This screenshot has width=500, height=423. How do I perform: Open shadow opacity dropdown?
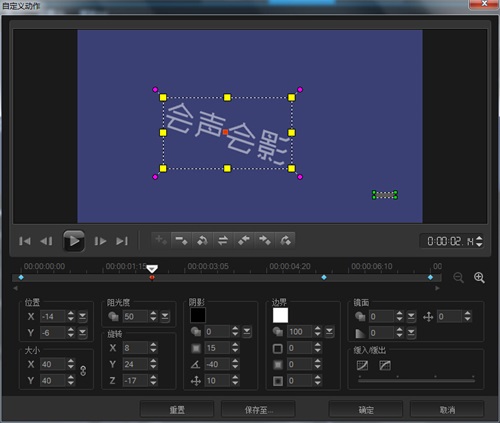tap(247, 331)
